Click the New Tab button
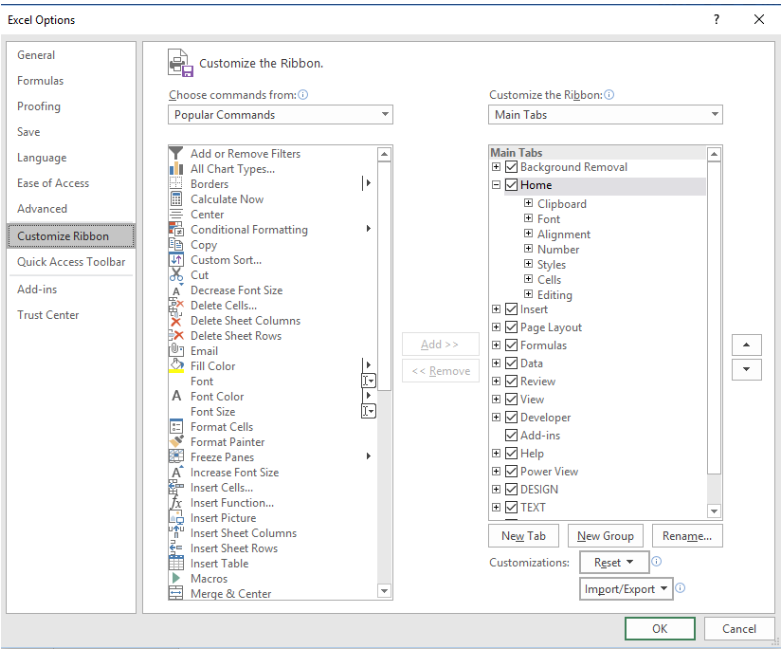The image size is (782, 651). pos(523,536)
